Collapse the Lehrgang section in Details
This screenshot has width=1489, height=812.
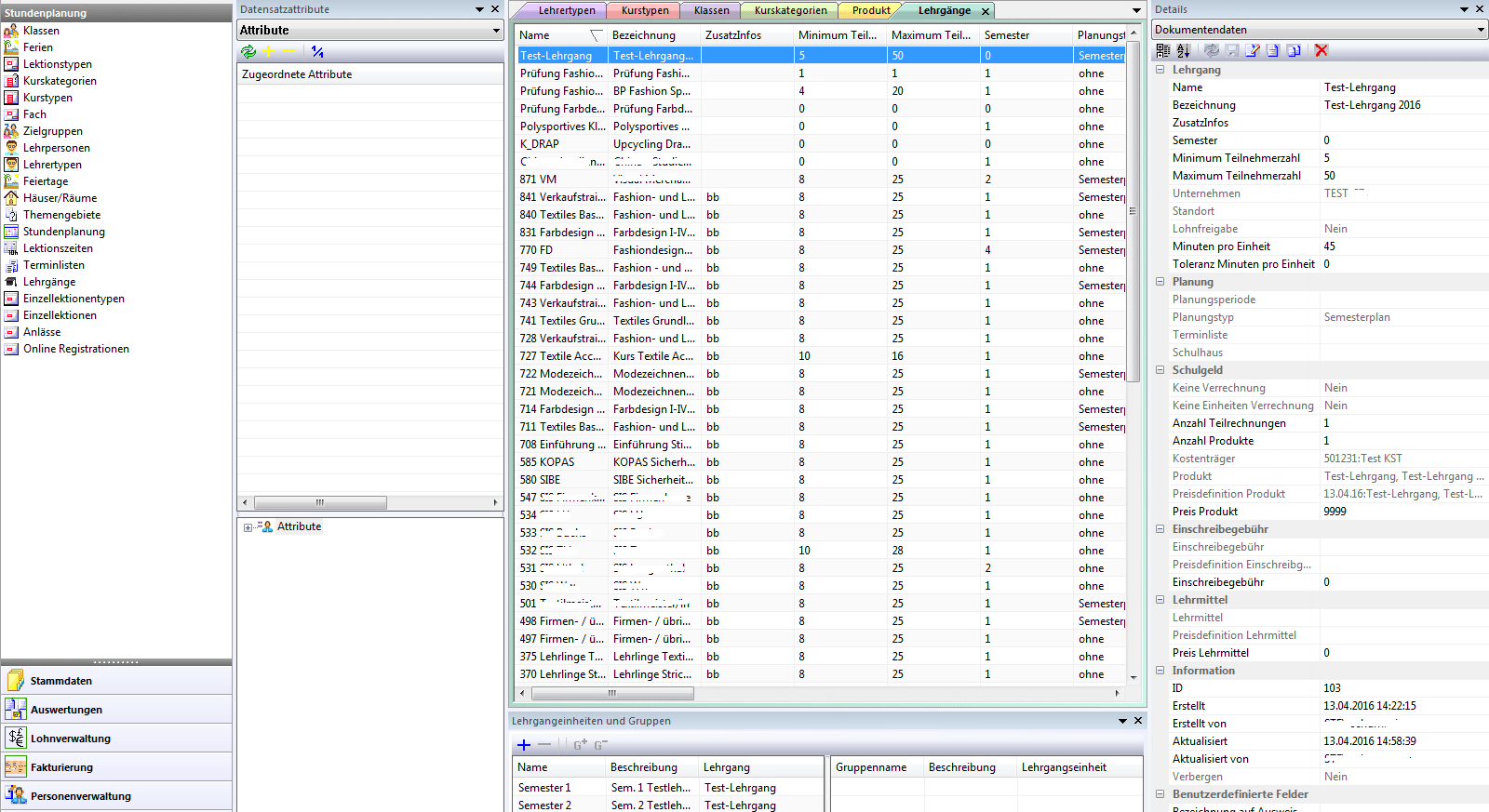click(1160, 70)
